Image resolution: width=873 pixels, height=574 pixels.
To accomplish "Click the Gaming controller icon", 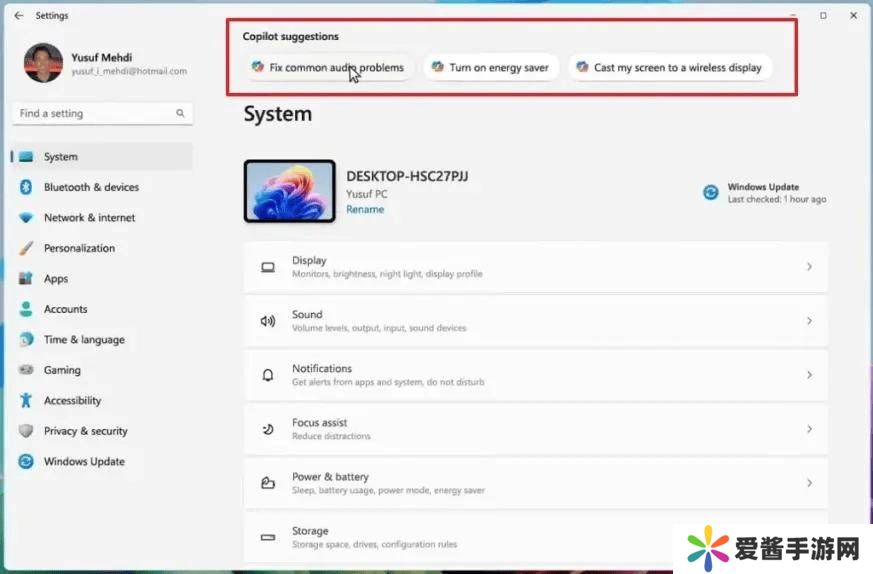I will click(x=26, y=370).
